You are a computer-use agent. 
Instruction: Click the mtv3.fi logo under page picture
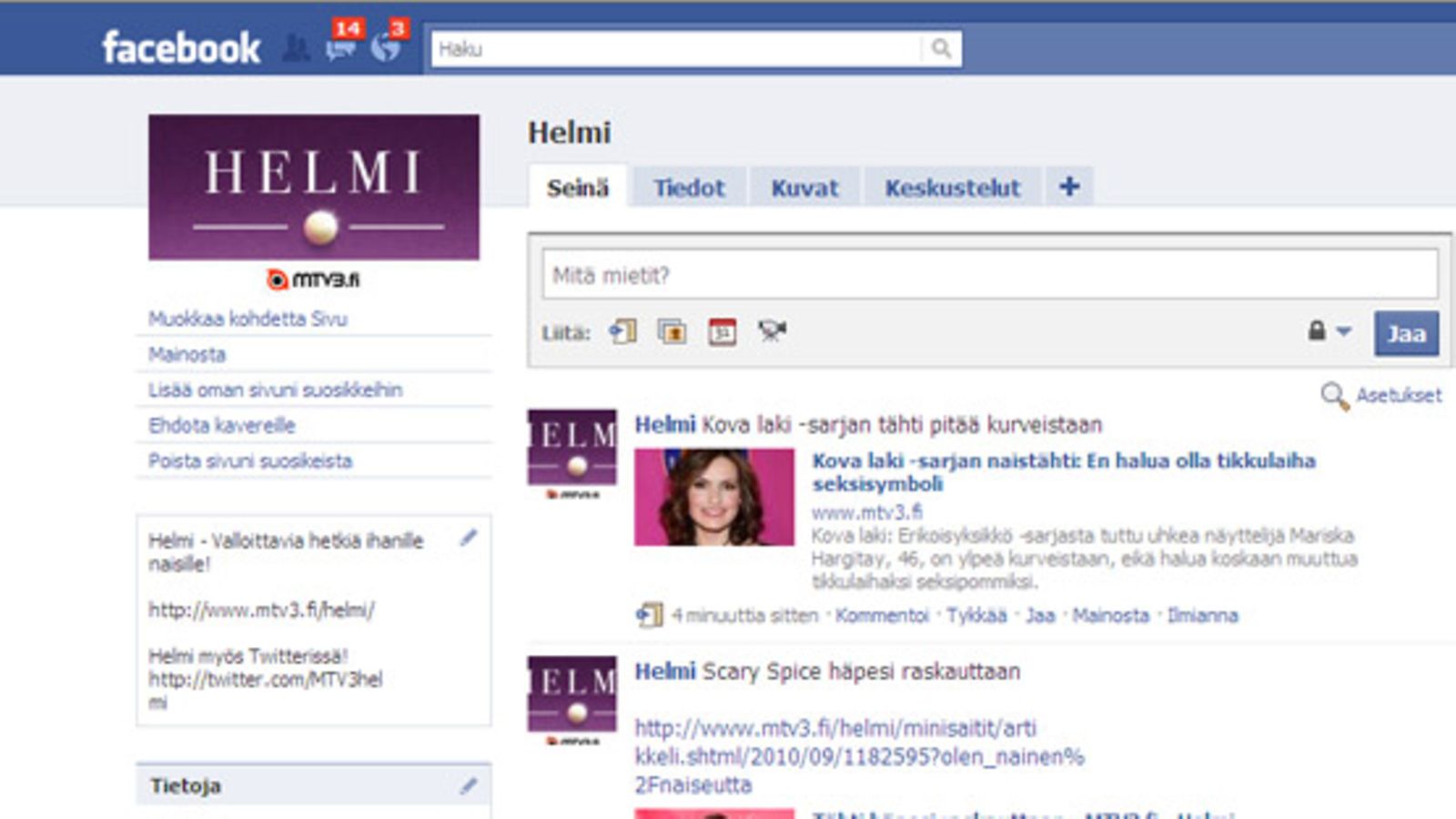click(x=314, y=279)
